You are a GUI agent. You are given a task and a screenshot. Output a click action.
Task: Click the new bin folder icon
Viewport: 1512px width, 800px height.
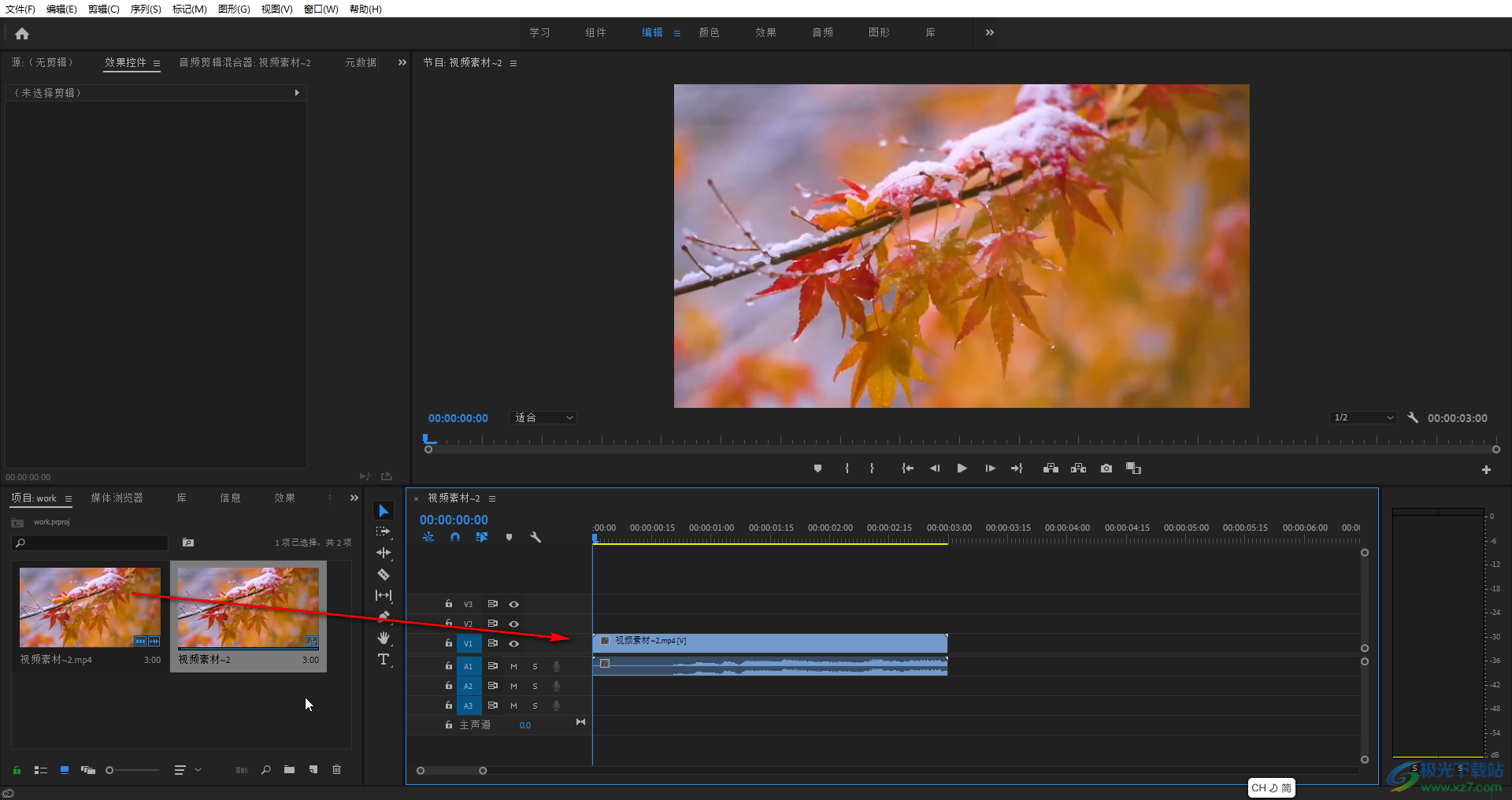pyautogui.click(x=289, y=770)
